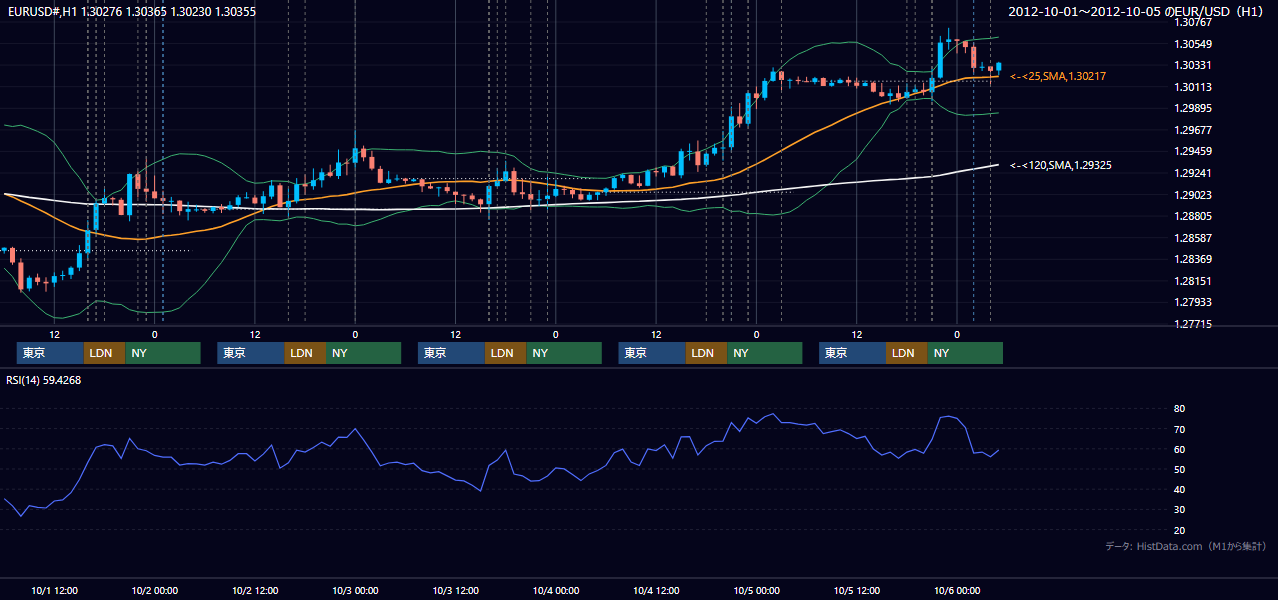Select price axis value 1.29241
The width and height of the screenshot is (1278, 600).
point(1193,173)
